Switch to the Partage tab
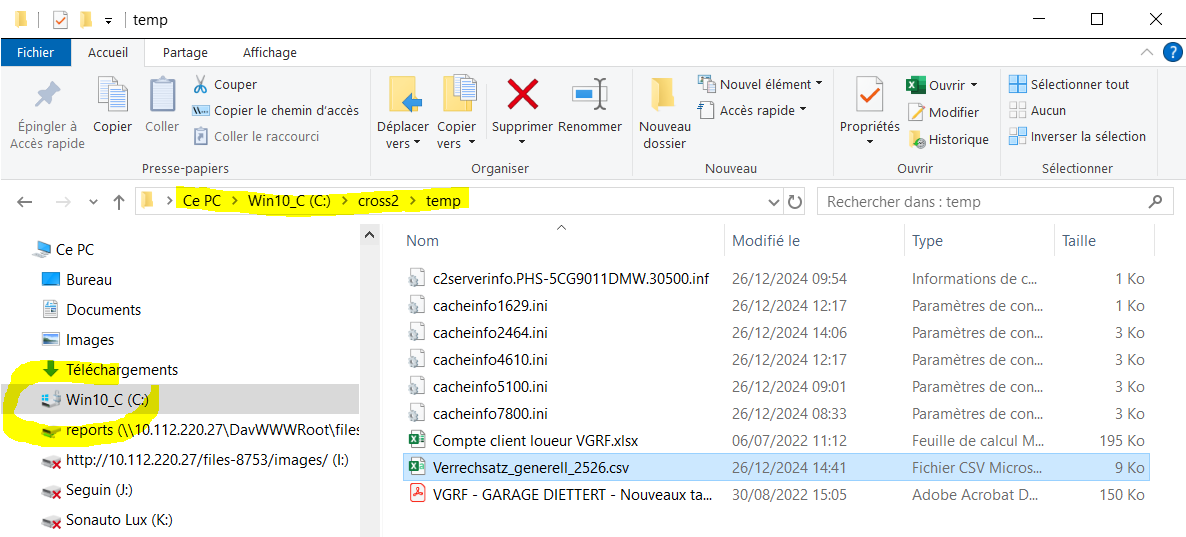This screenshot has height=537, width=1186. 185,53
